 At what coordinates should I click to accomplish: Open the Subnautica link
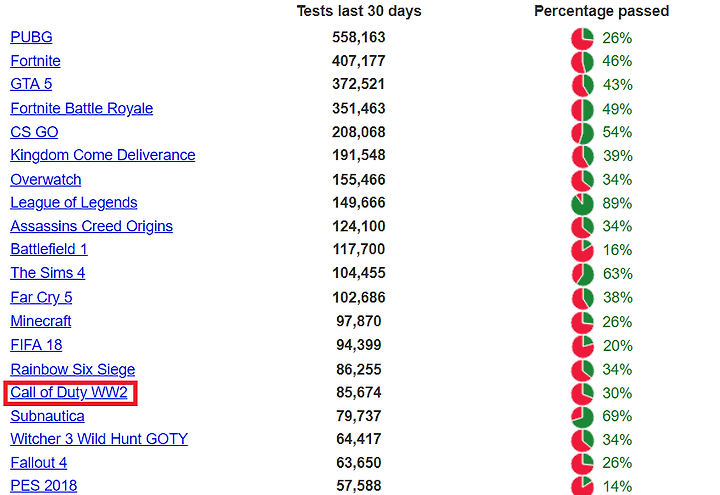(47, 416)
